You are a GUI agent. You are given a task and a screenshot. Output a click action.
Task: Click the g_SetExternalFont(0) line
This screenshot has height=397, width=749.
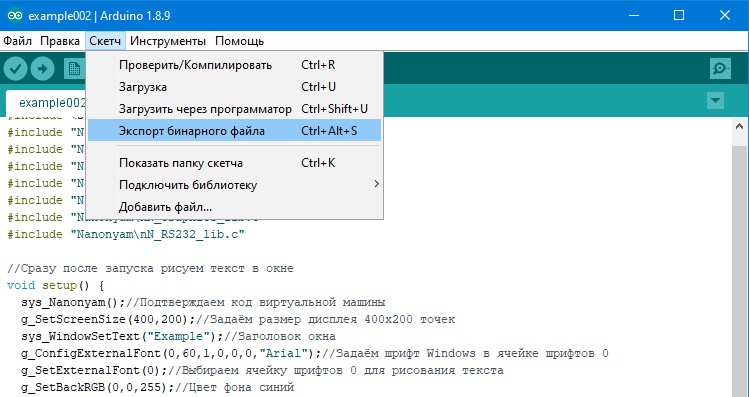click(262, 370)
